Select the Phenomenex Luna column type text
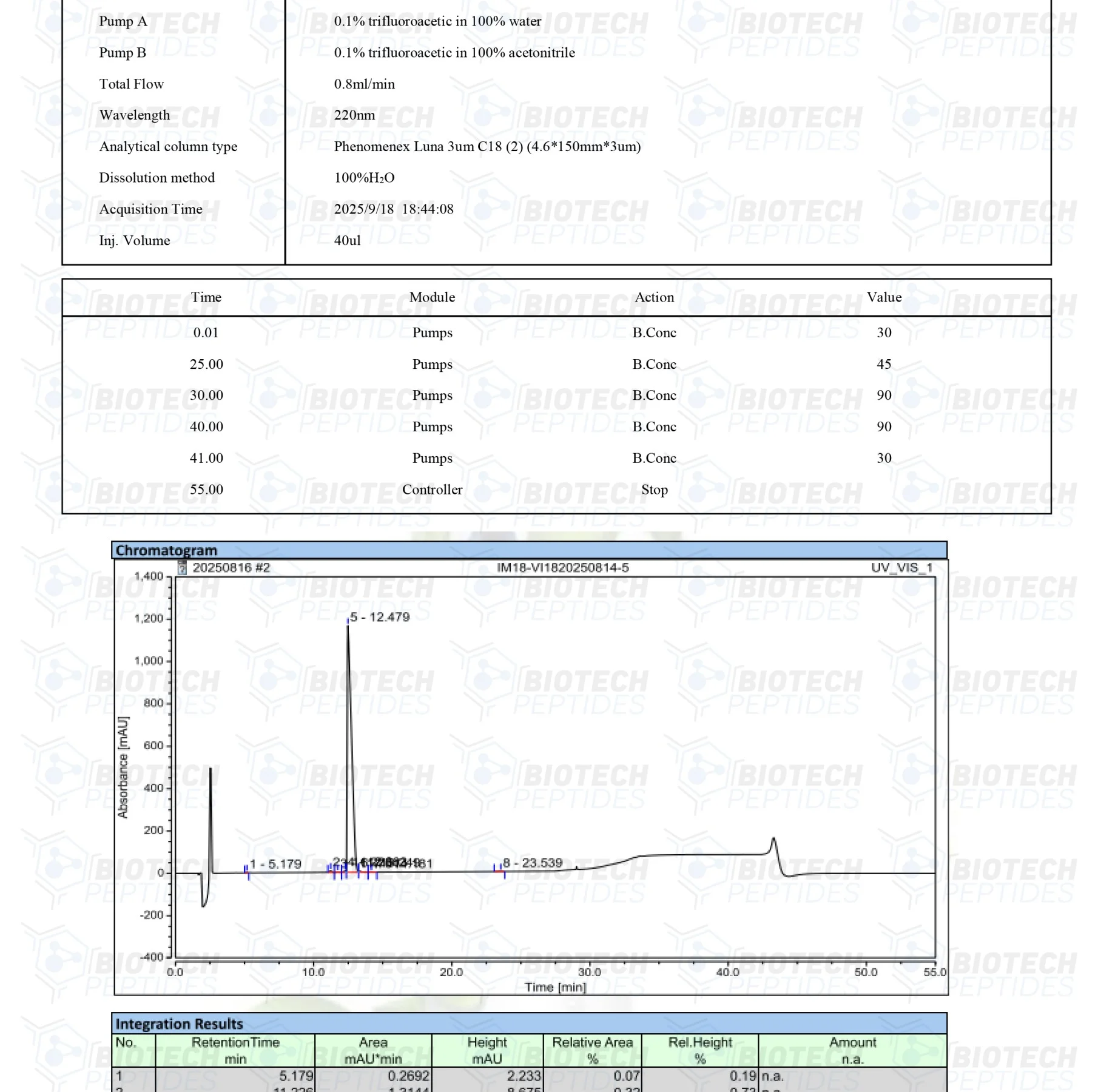Screen dimensions: 1098x1092 (x=487, y=147)
